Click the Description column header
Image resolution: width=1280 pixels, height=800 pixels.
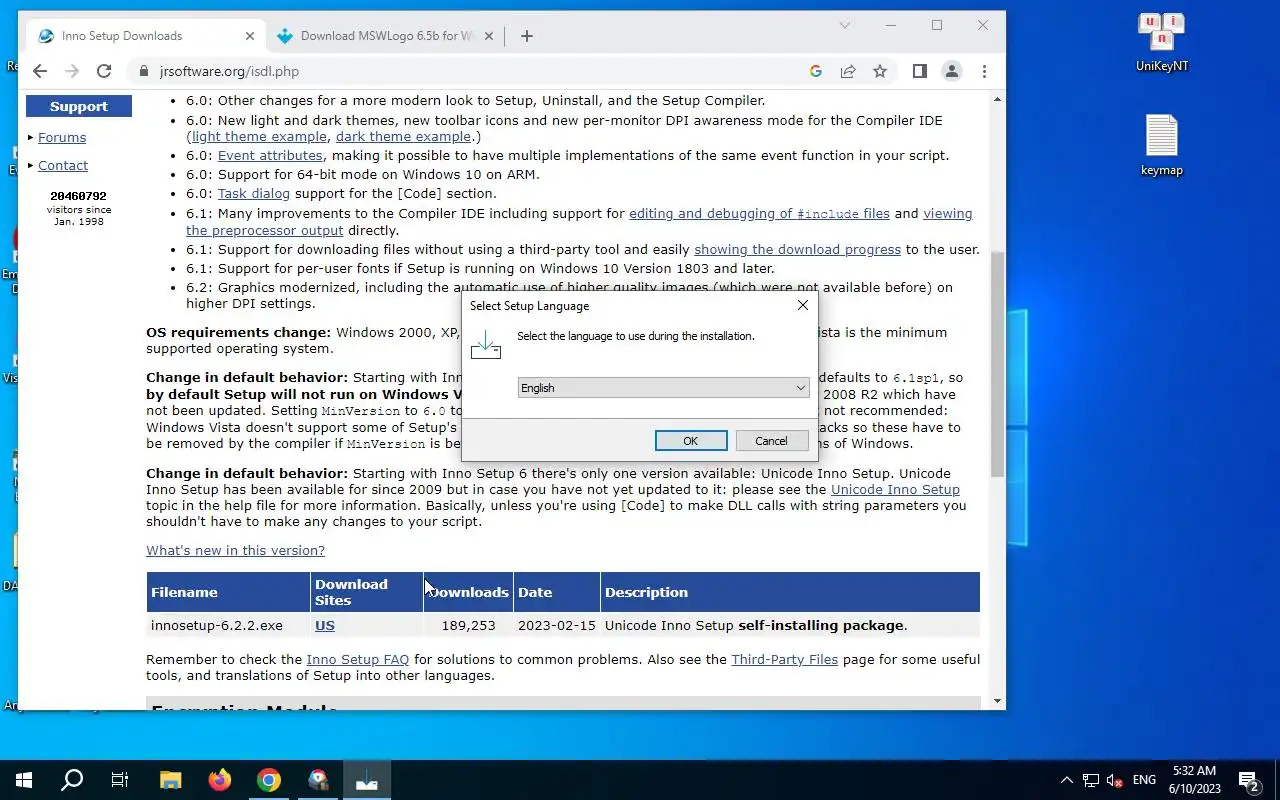click(790, 592)
